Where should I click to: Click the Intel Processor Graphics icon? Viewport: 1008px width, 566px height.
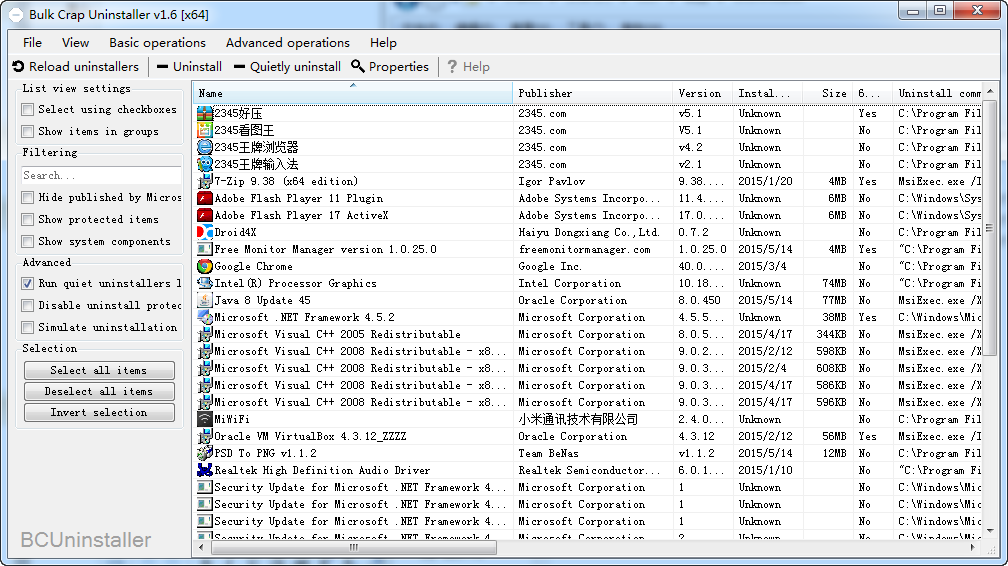[204, 283]
